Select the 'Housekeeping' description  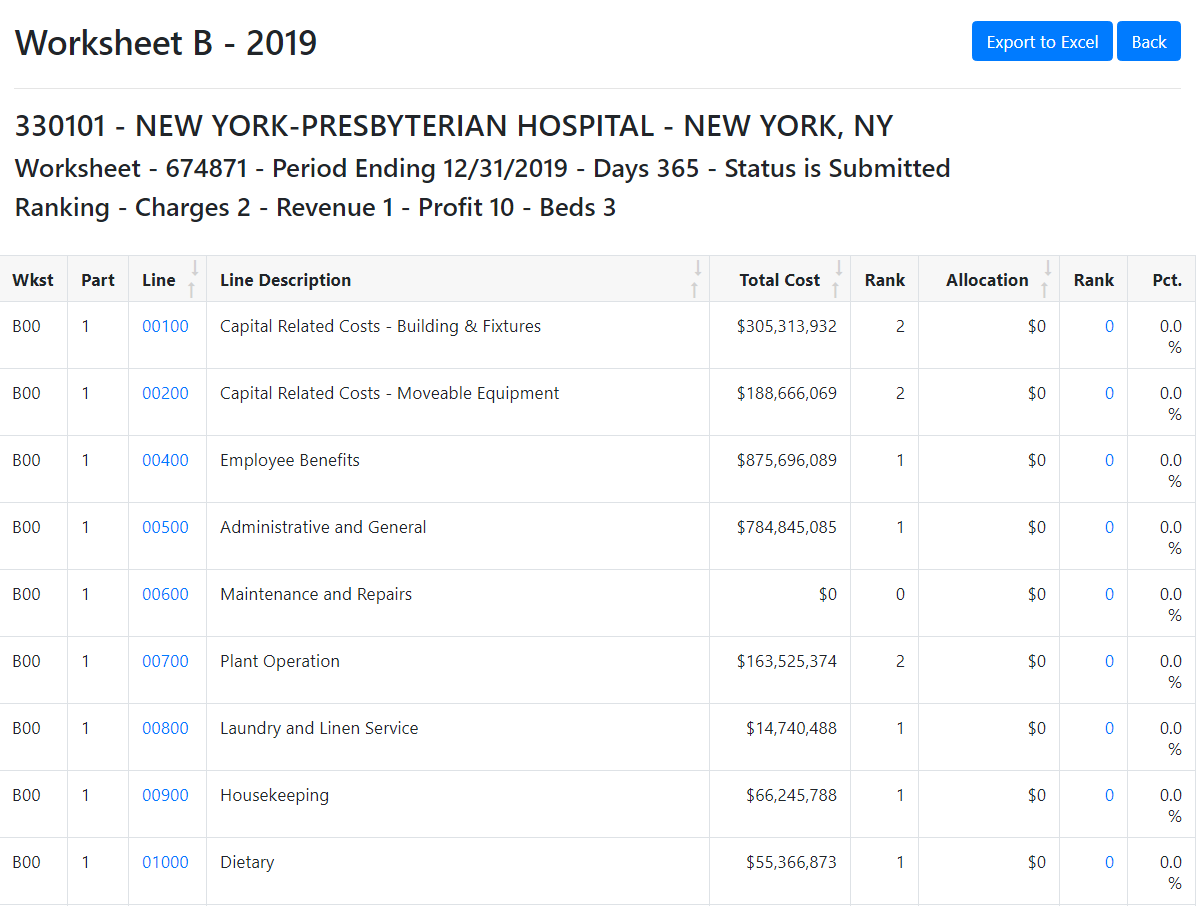(x=274, y=795)
